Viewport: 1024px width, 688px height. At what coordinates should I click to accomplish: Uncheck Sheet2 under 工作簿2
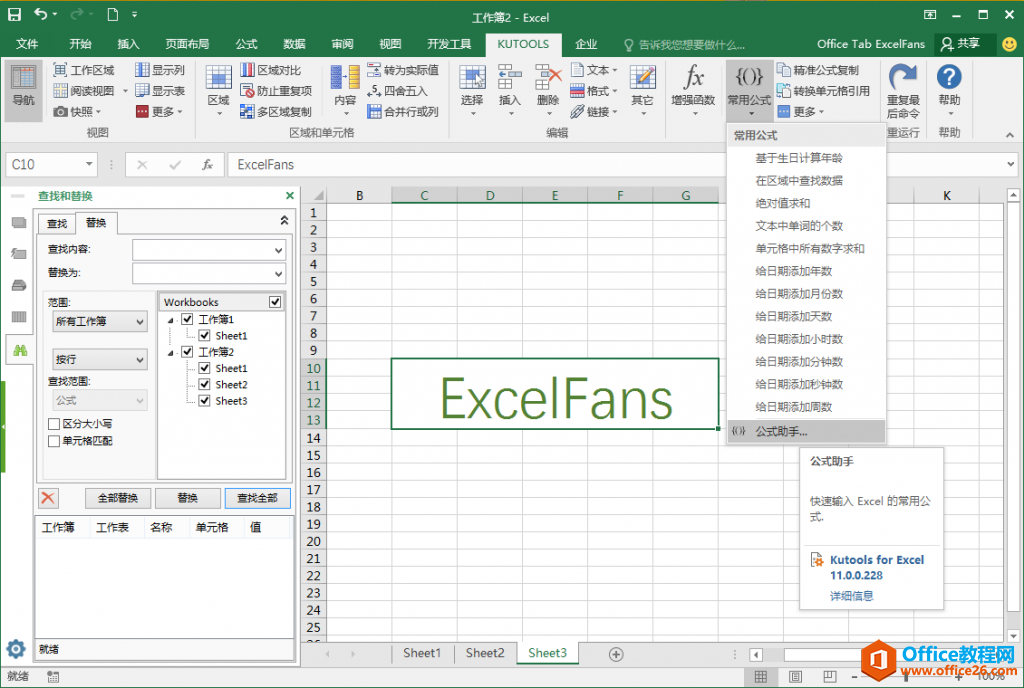204,384
